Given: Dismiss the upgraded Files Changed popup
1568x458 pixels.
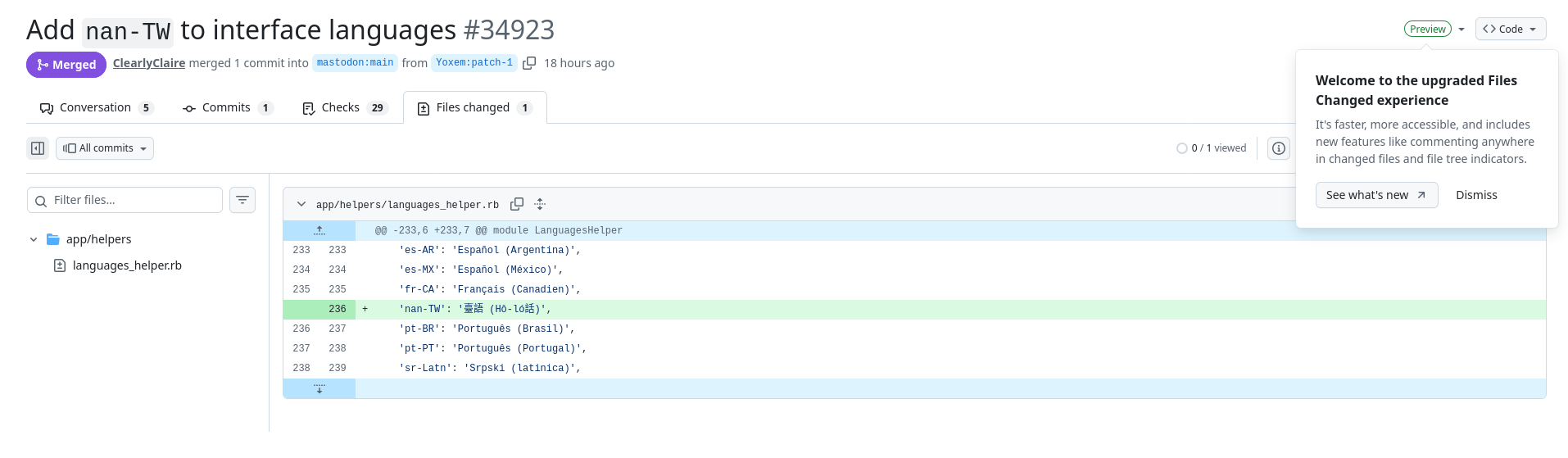Looking at the screenshot, I should [x=1476, y=195].
